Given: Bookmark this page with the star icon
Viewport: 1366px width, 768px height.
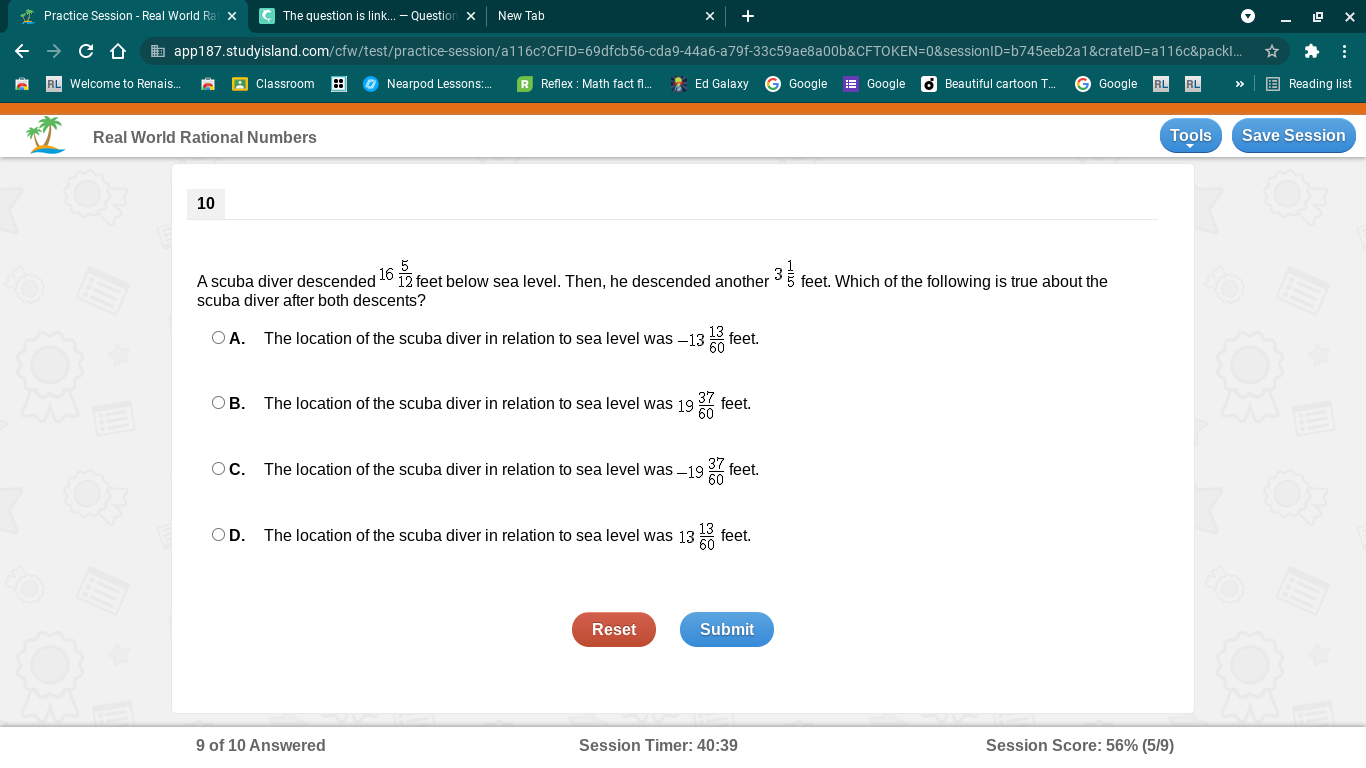Looking at the screenshot, I should (1272, 51).
